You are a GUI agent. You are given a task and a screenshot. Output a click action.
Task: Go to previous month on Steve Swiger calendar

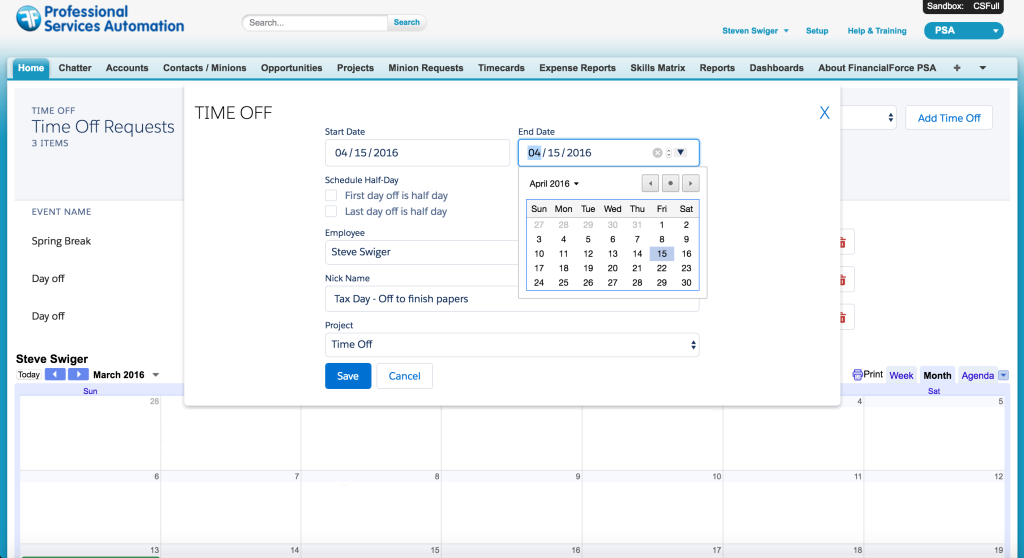pyautogui.click(x=55, y=374)
